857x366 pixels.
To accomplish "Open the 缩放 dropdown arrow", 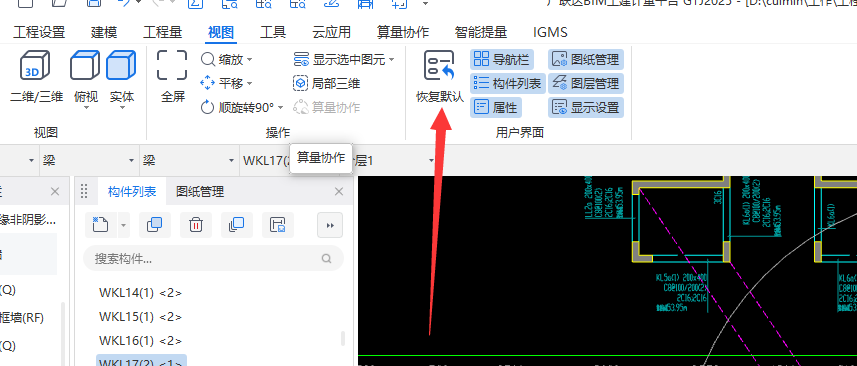I will coord(250,59).
